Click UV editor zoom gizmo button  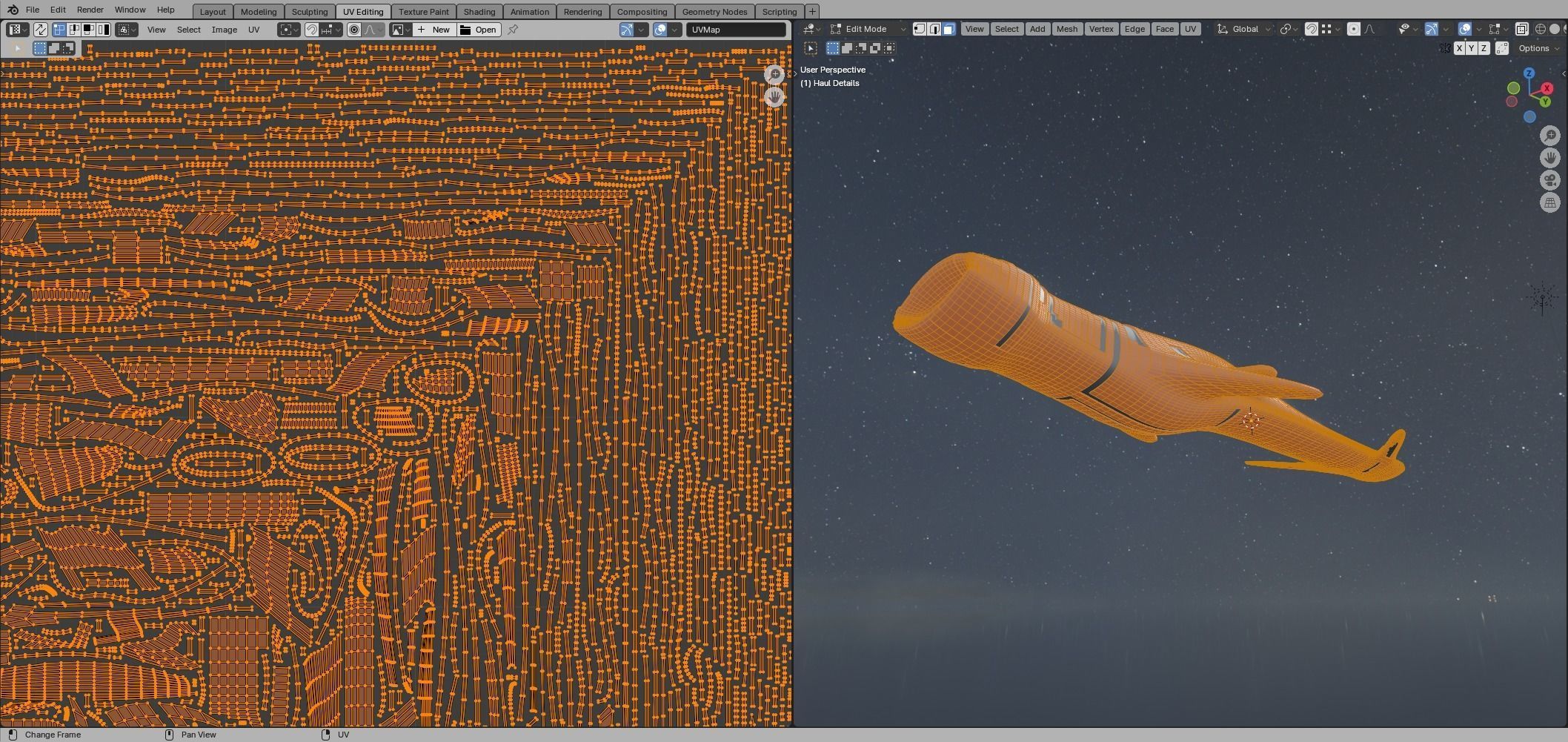point(774,74)
